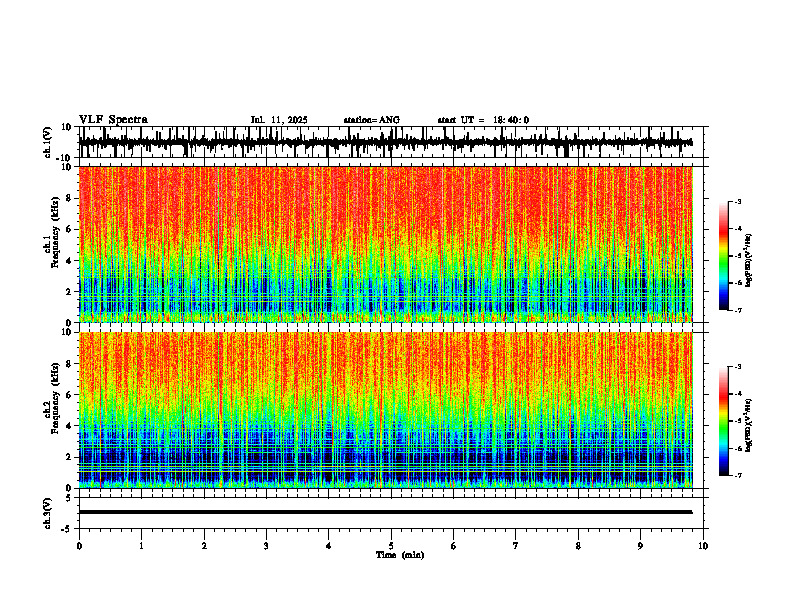The image size is (792, 612).
Task: Click the "Time (min)" x-axis label
Action: point(400,555)
